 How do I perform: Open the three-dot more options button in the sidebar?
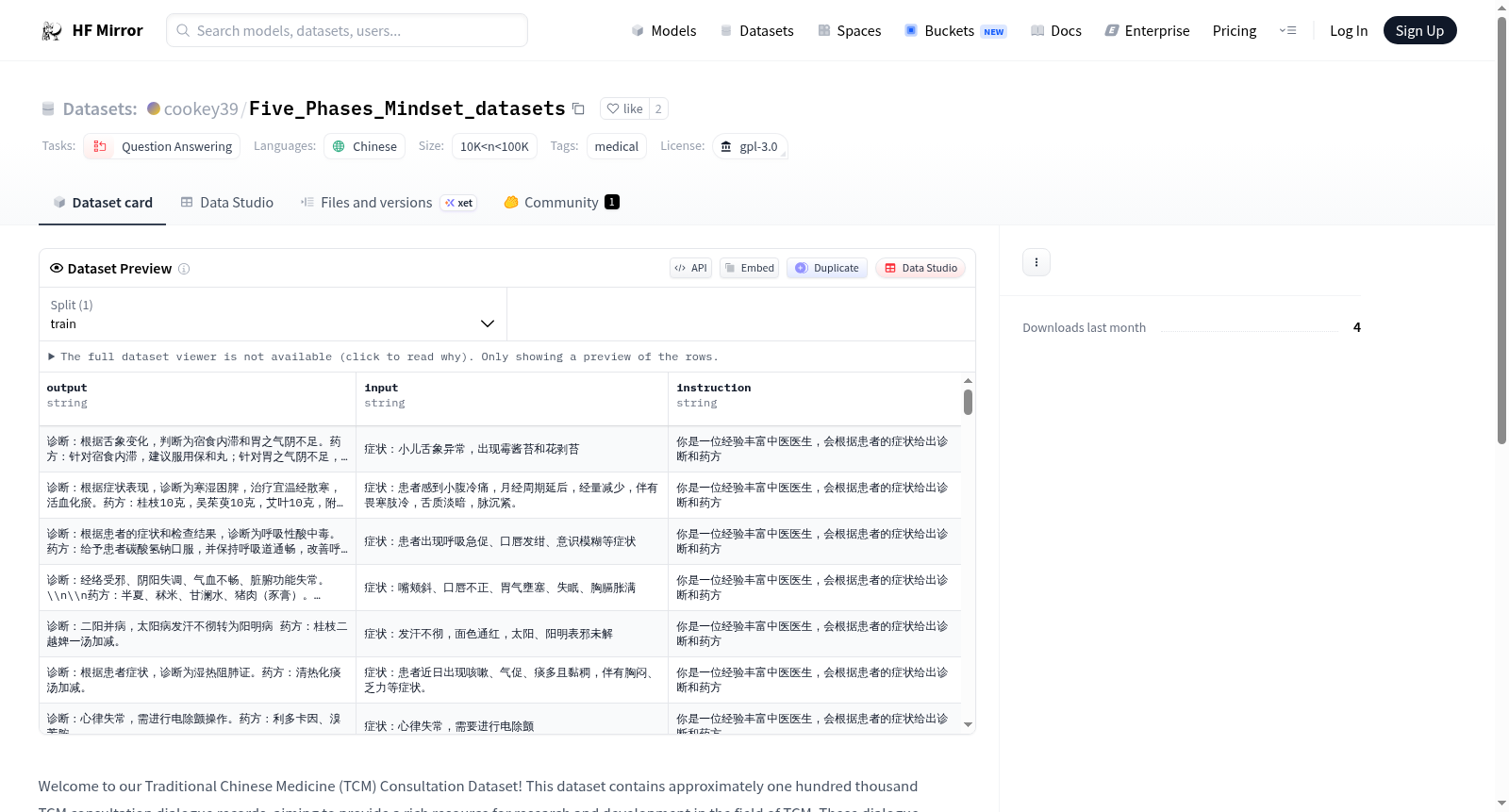point(1036,262)
